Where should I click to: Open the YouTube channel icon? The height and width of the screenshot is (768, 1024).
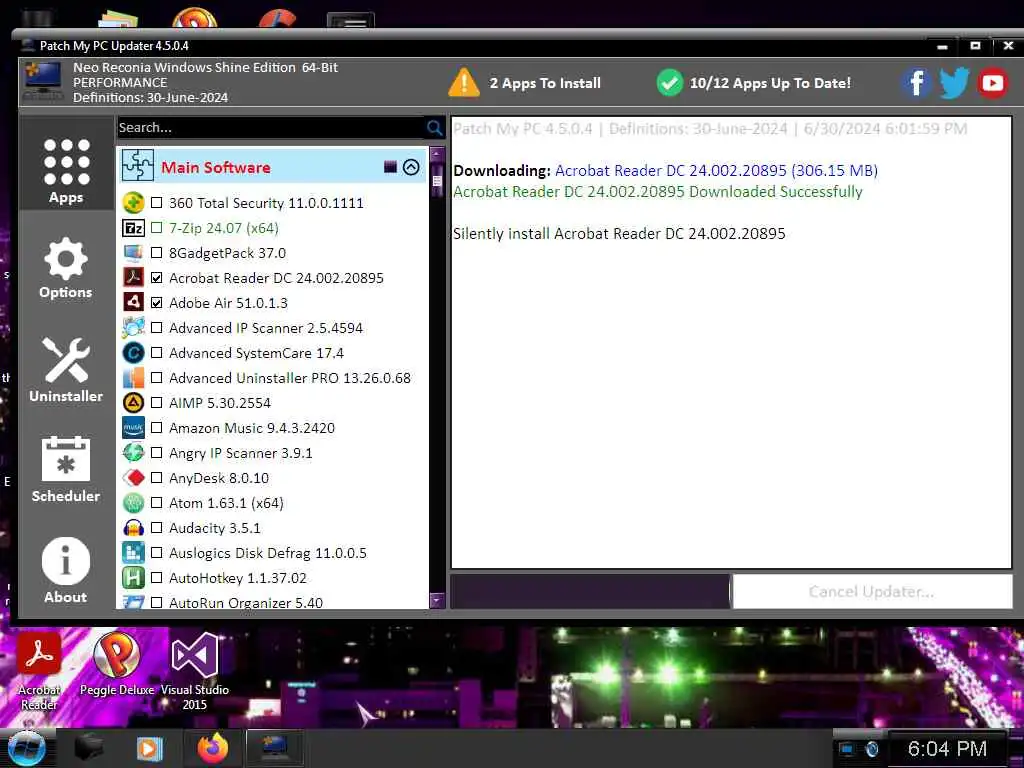click(993, 83)
